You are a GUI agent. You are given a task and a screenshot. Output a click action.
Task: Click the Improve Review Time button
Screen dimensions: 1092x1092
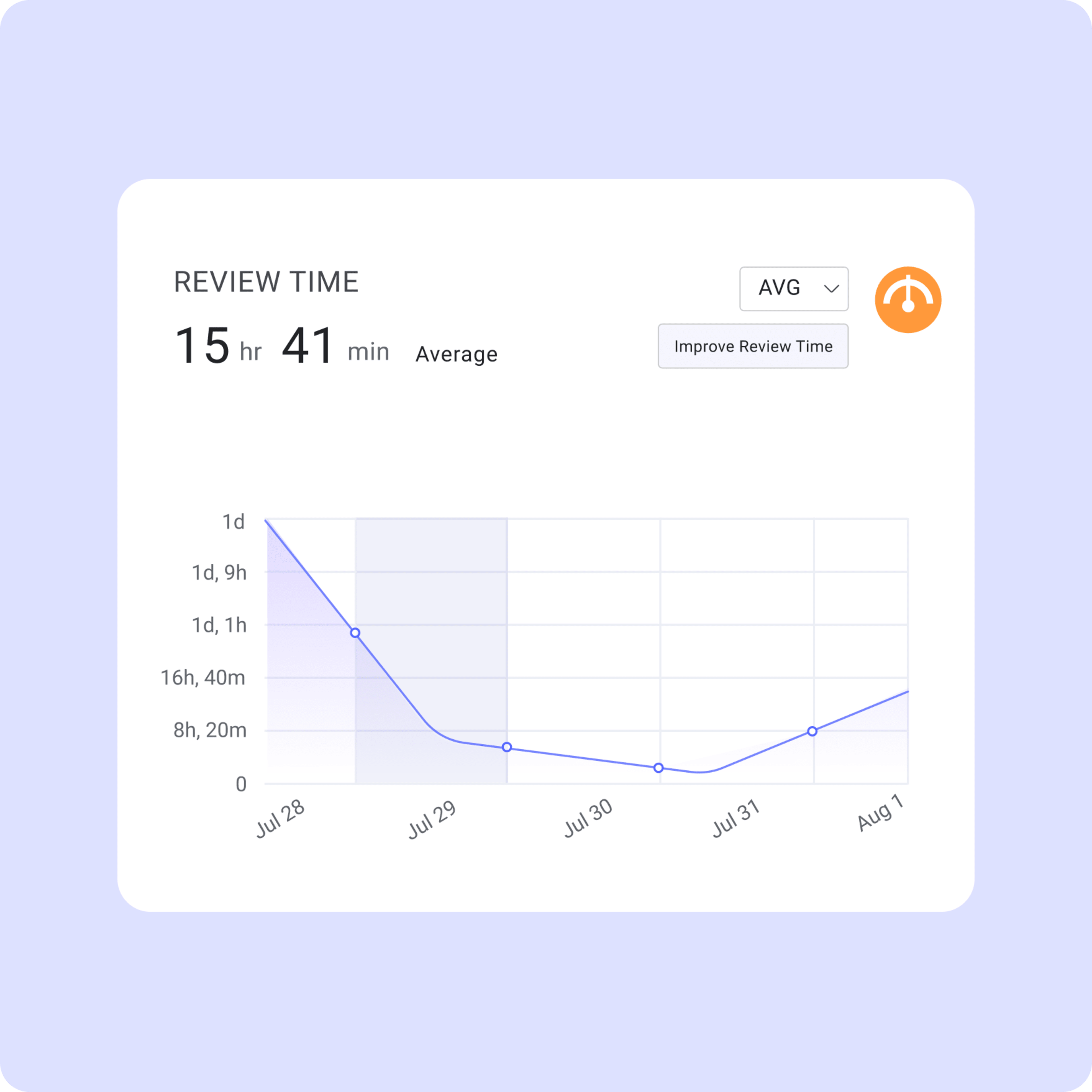click(753, 346)
